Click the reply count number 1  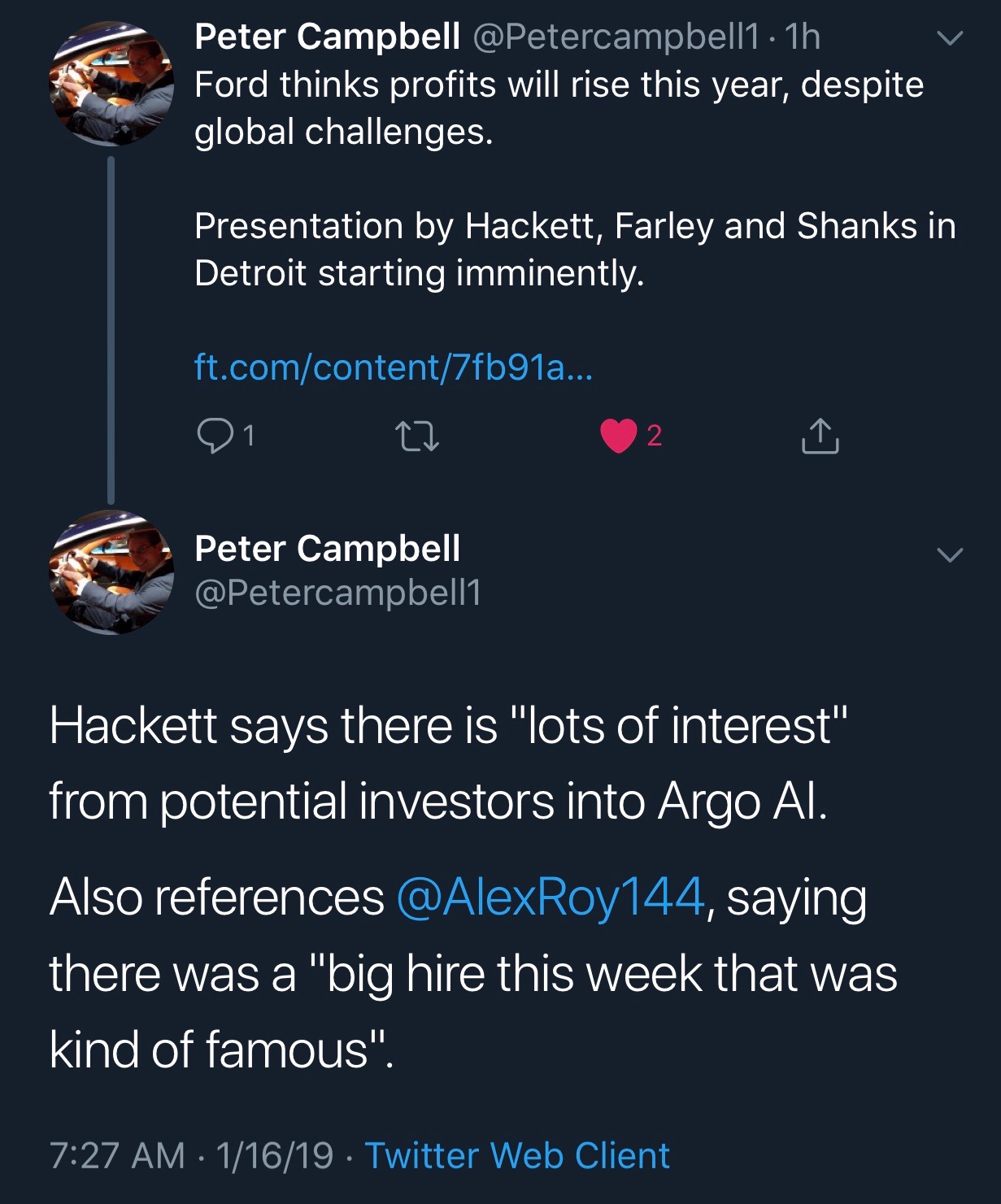pyautogui.click(x=249, y=437)
